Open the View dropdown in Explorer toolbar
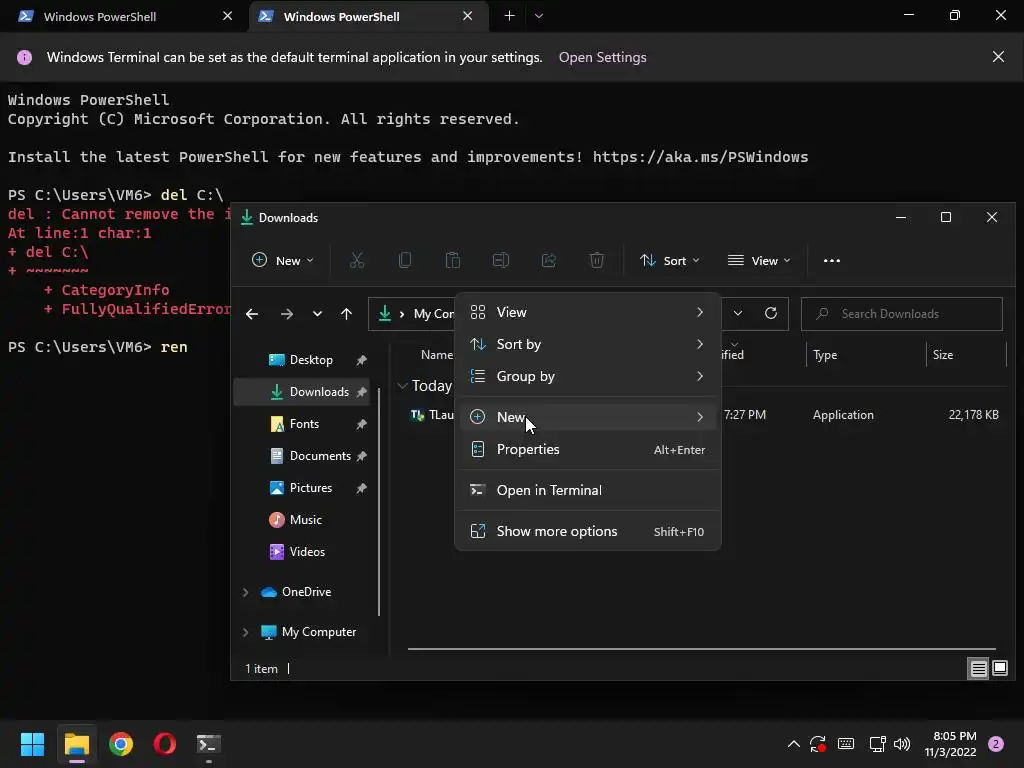The height and width of the screenshot is (768, 1024). tap(759, 261)
